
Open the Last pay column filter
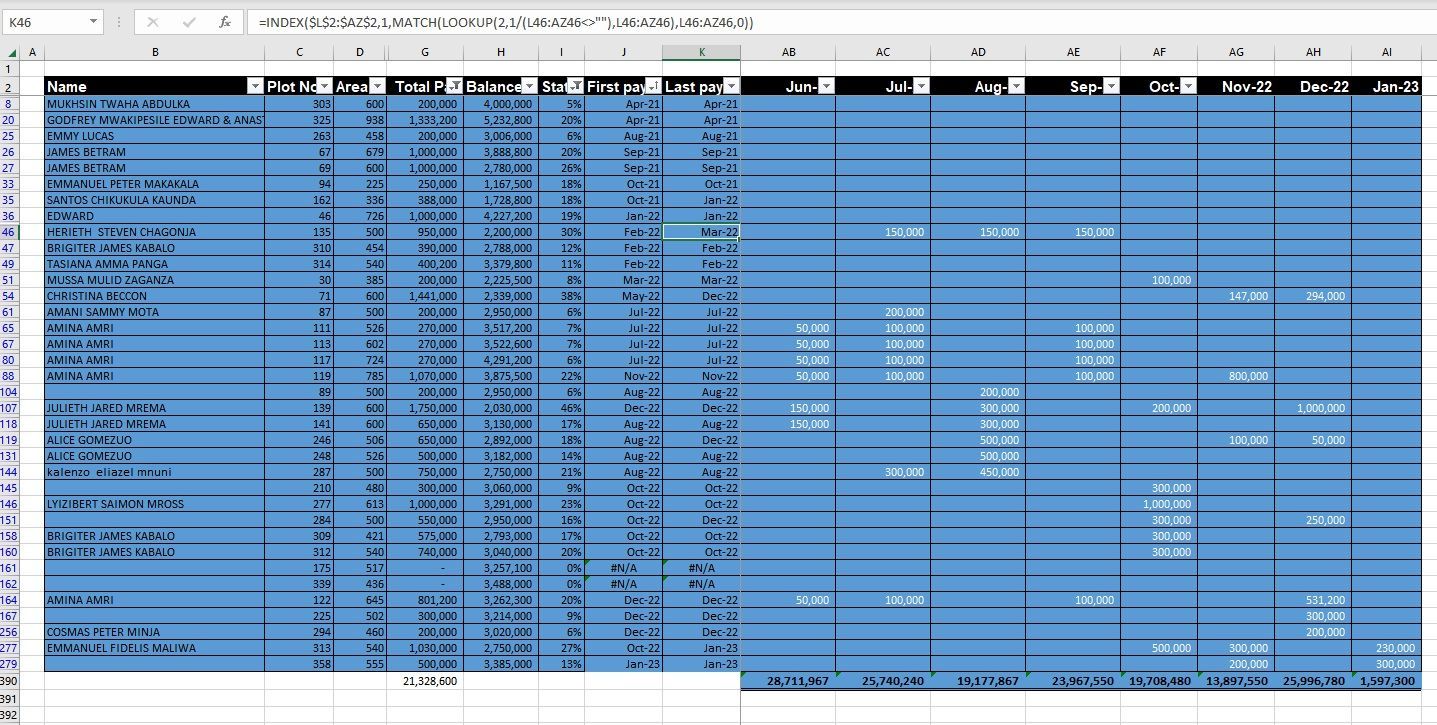[731, 87]
